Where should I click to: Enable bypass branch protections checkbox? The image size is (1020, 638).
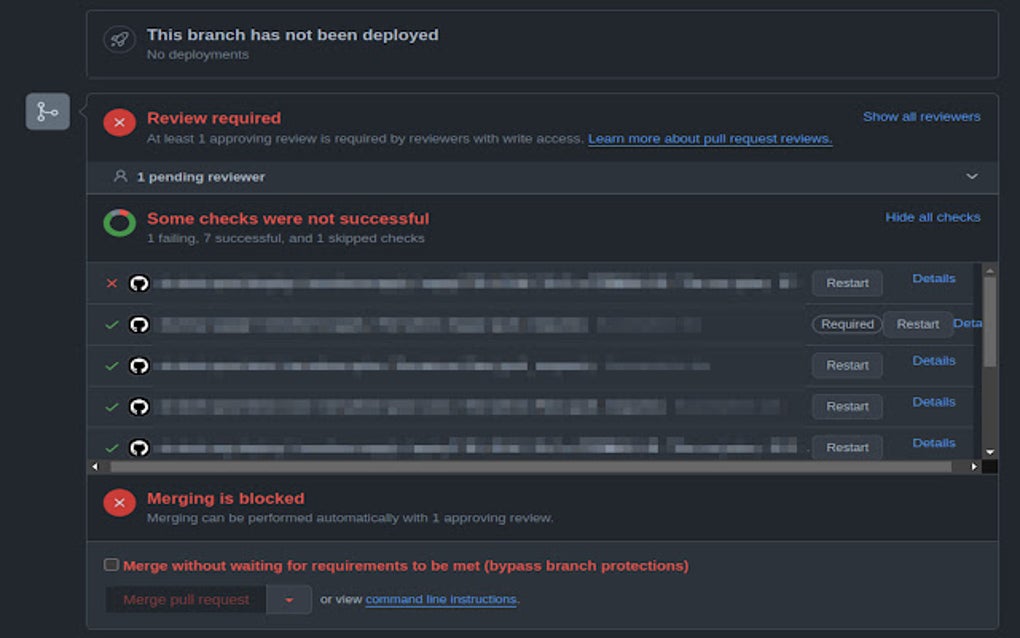[111, 564]
